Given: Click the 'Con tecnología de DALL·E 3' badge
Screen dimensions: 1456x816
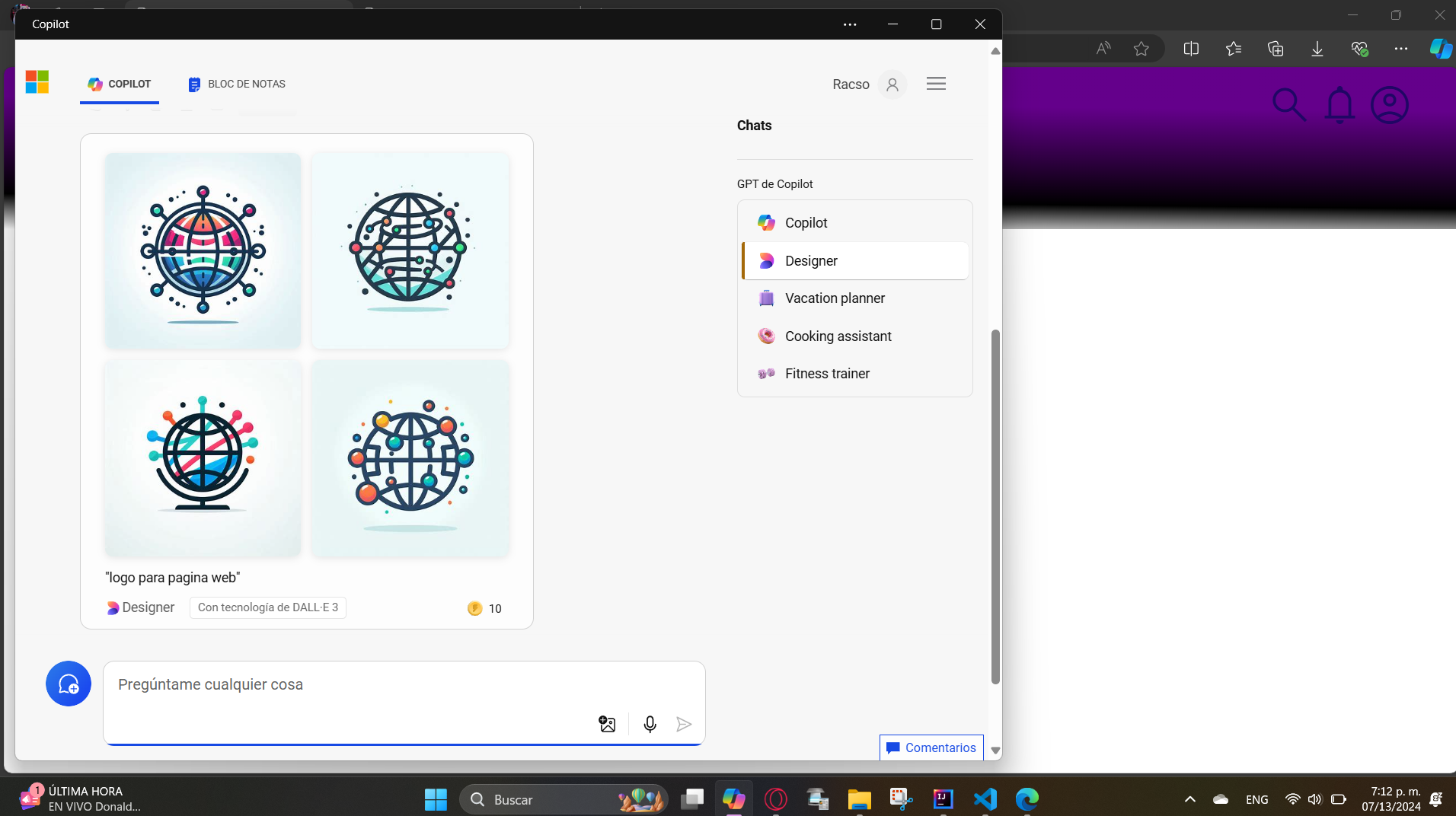Looking at the screenshot, I should tap(268, 607).
